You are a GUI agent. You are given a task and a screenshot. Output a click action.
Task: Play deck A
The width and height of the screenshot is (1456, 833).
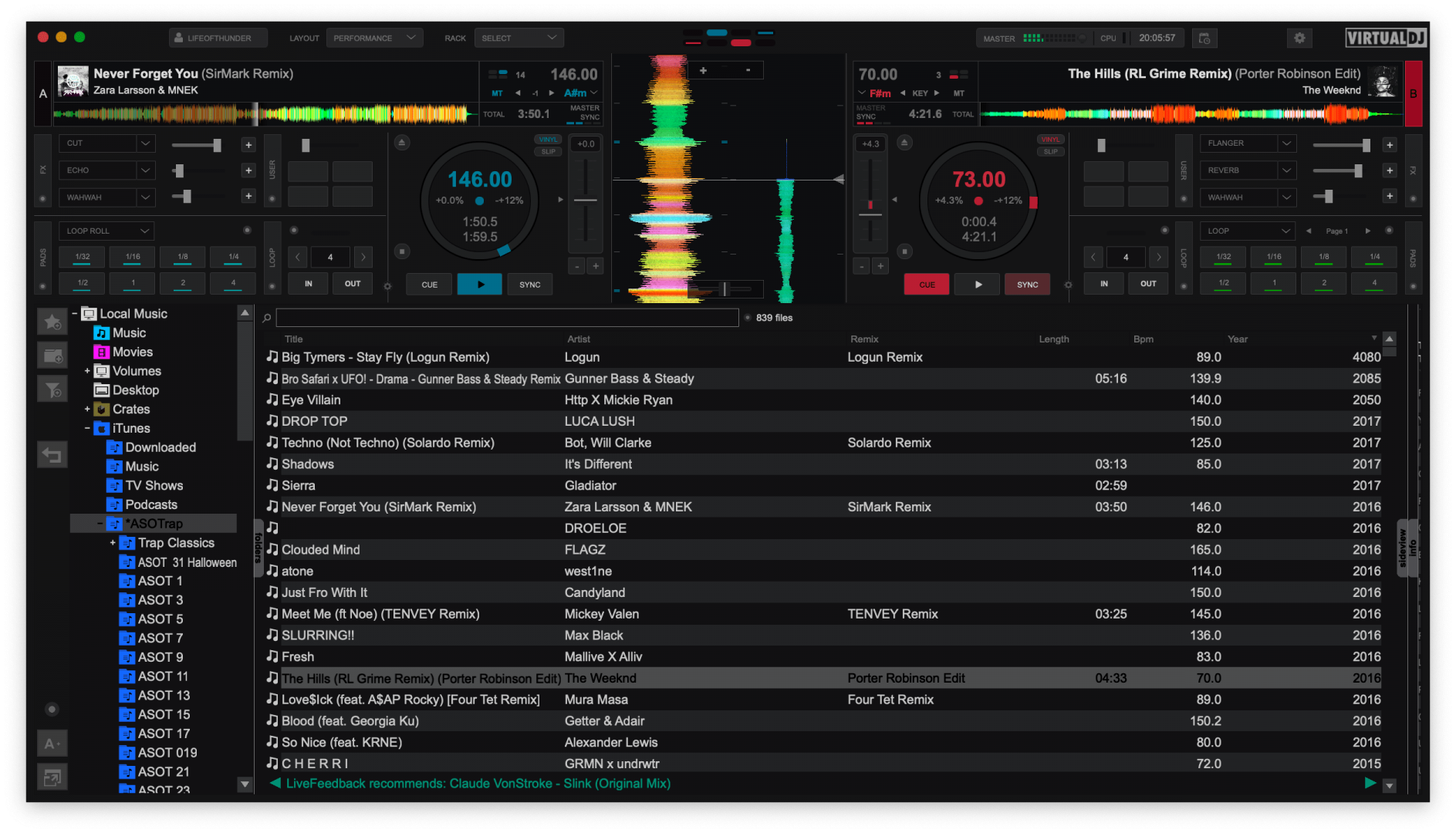[x=480, y=285]
